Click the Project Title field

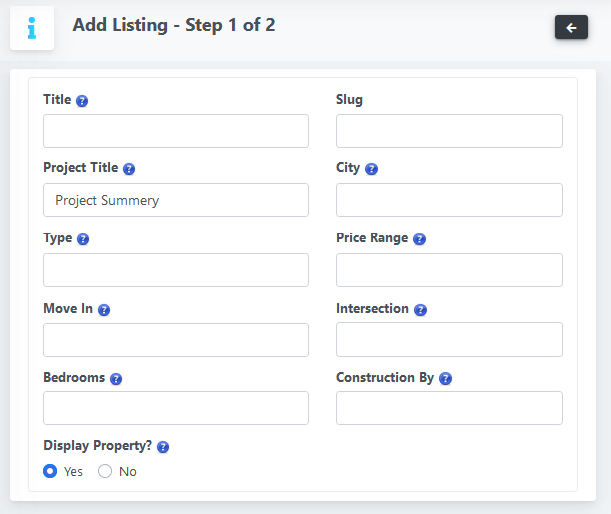176,200
